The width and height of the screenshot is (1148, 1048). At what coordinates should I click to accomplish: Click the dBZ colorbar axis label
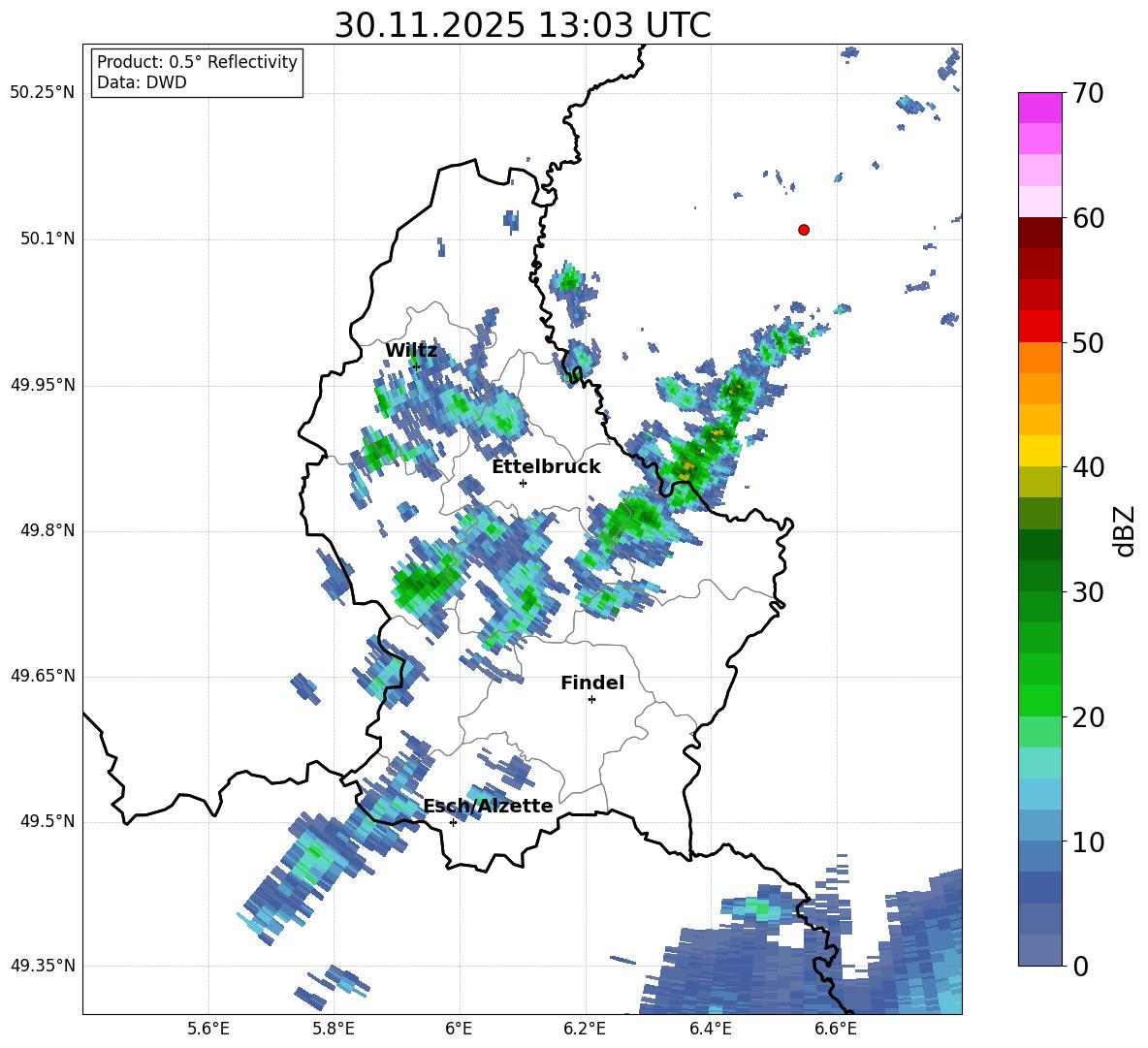point(1124,530)
